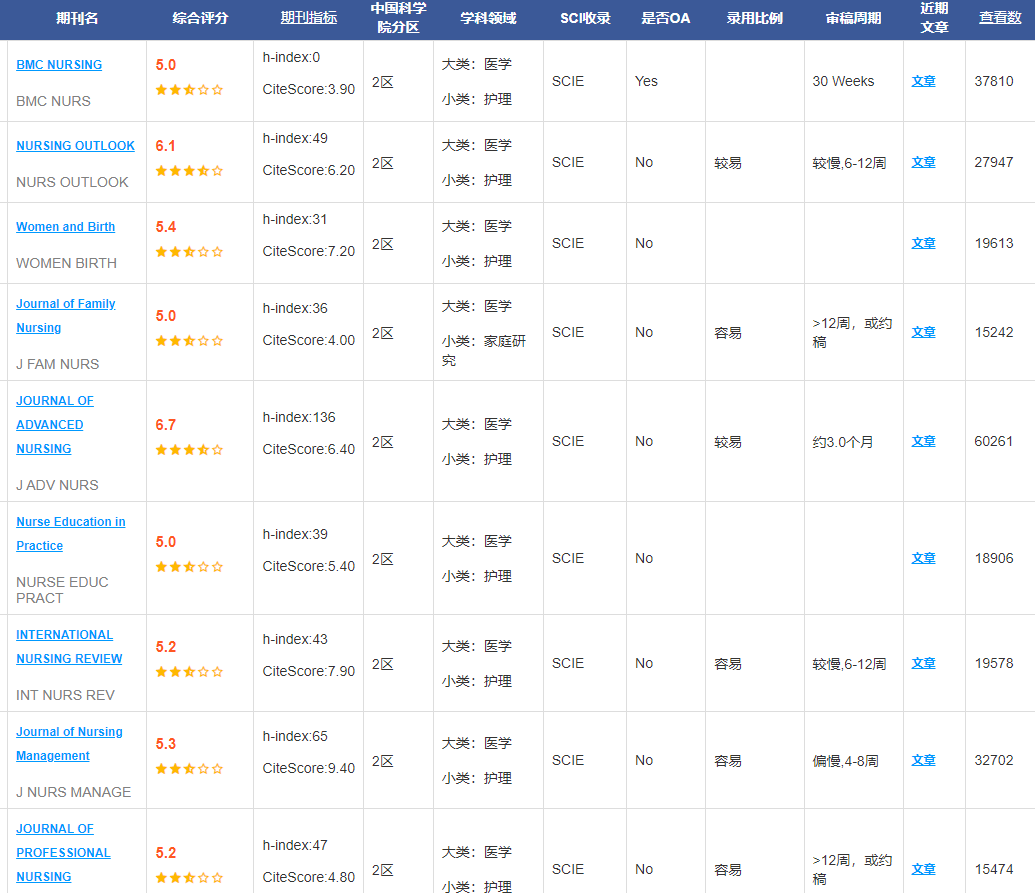Open Journal of Family Nursing link
Image resolution: width=1035 pixels, height=893 pixels.
point(65,304)
